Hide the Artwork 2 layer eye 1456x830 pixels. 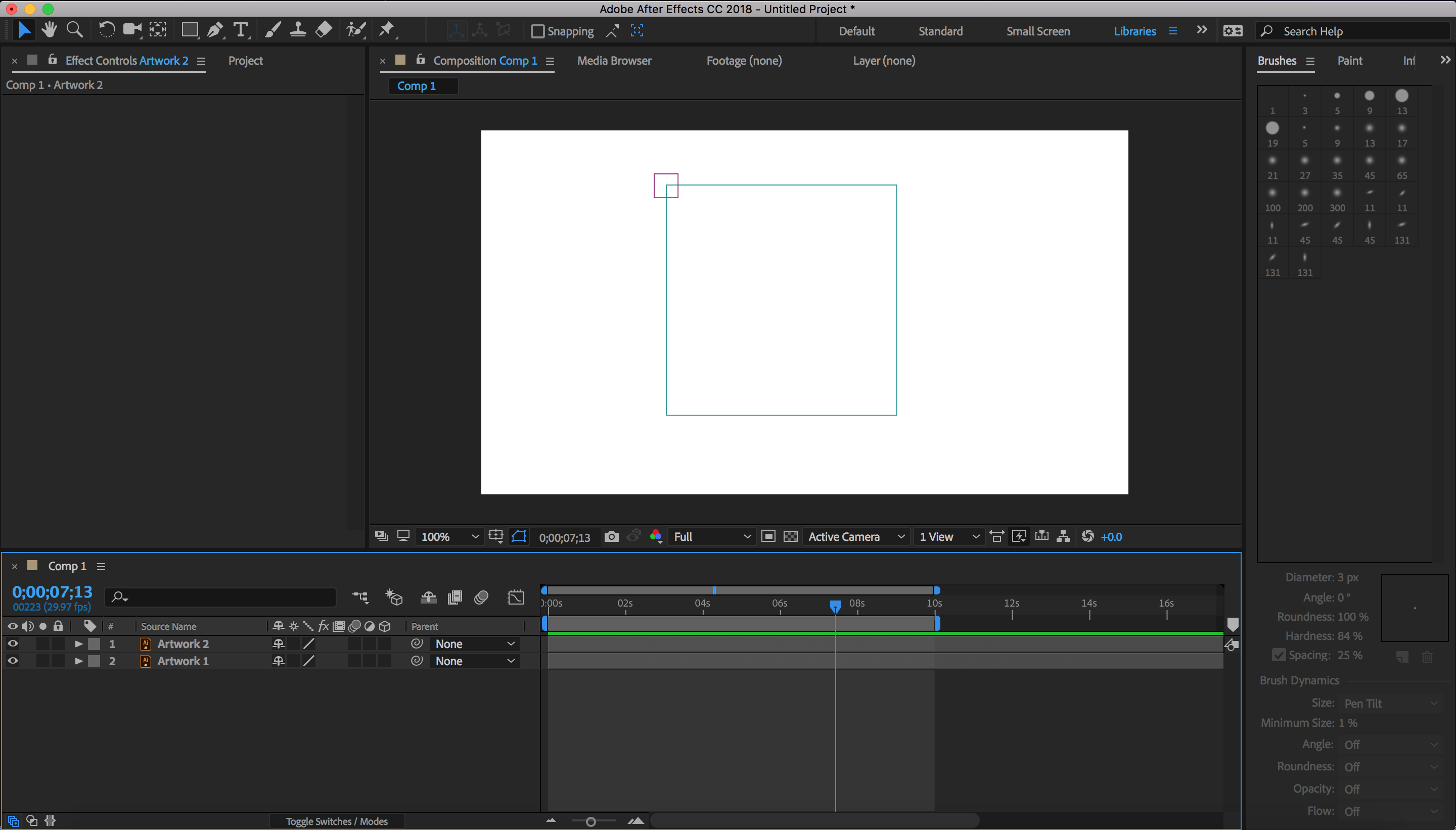tap(13, 643)
